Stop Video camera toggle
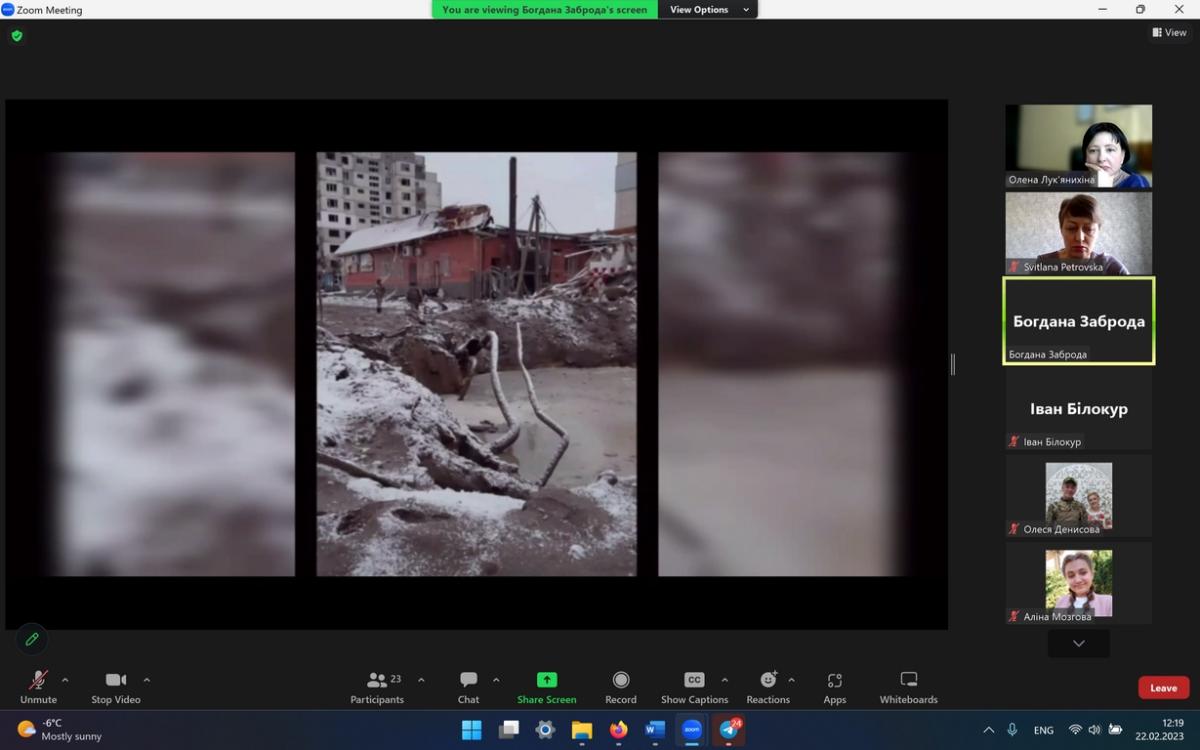Screen dimensions: 1200x750 pos(116,686)
